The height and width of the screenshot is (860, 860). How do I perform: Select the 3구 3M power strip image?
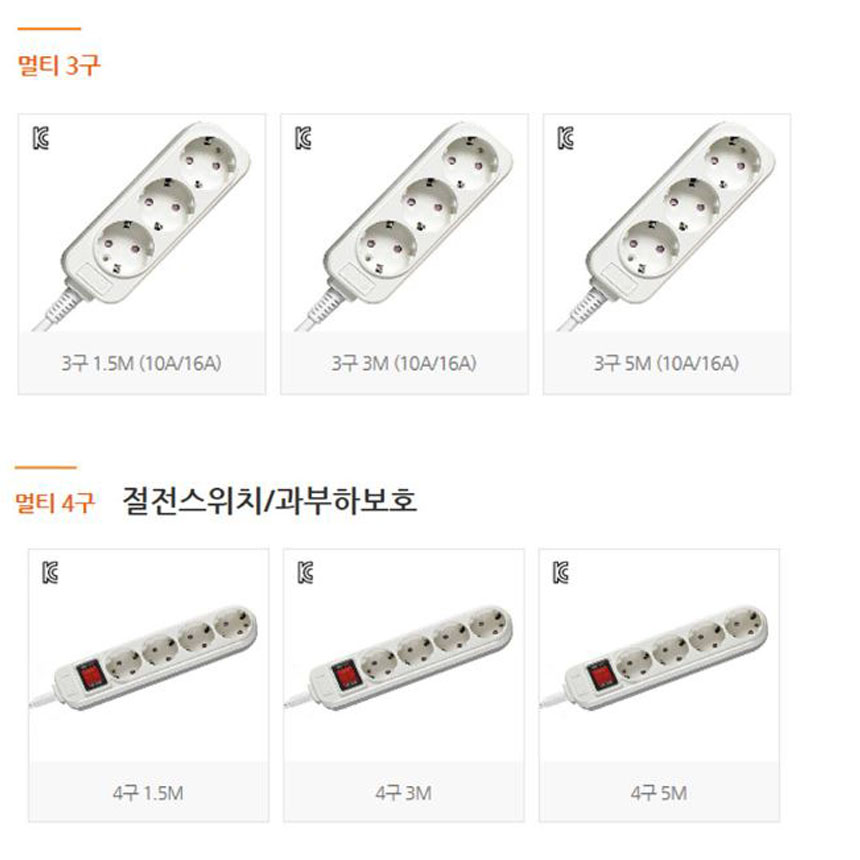click(404, 227)
